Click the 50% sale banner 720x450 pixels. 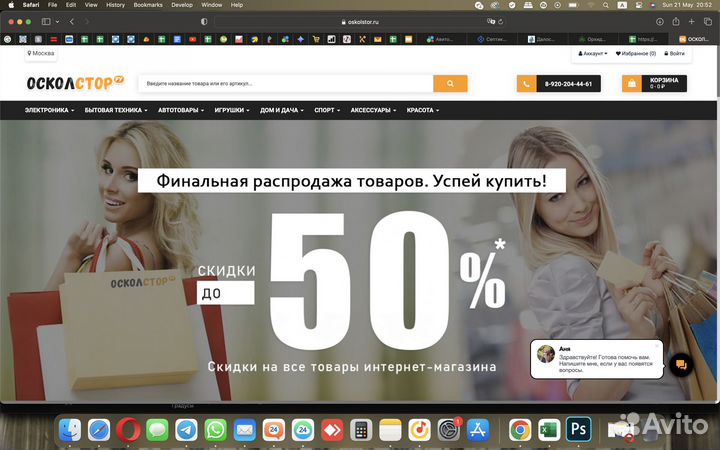click(x=358, y=260)
